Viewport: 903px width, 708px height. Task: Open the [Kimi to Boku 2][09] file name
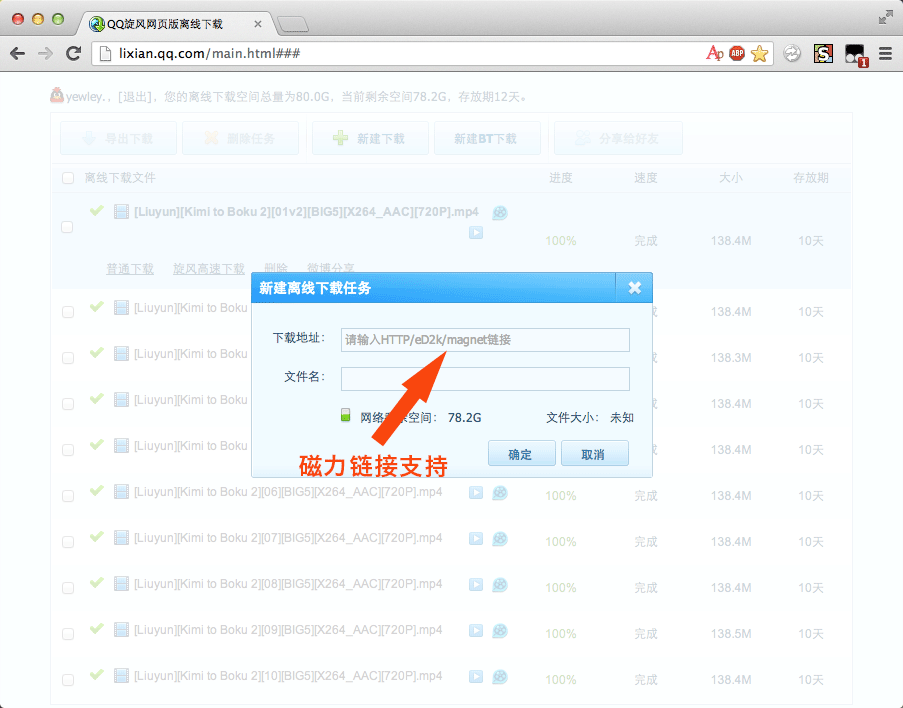click(x=288, y=630)
